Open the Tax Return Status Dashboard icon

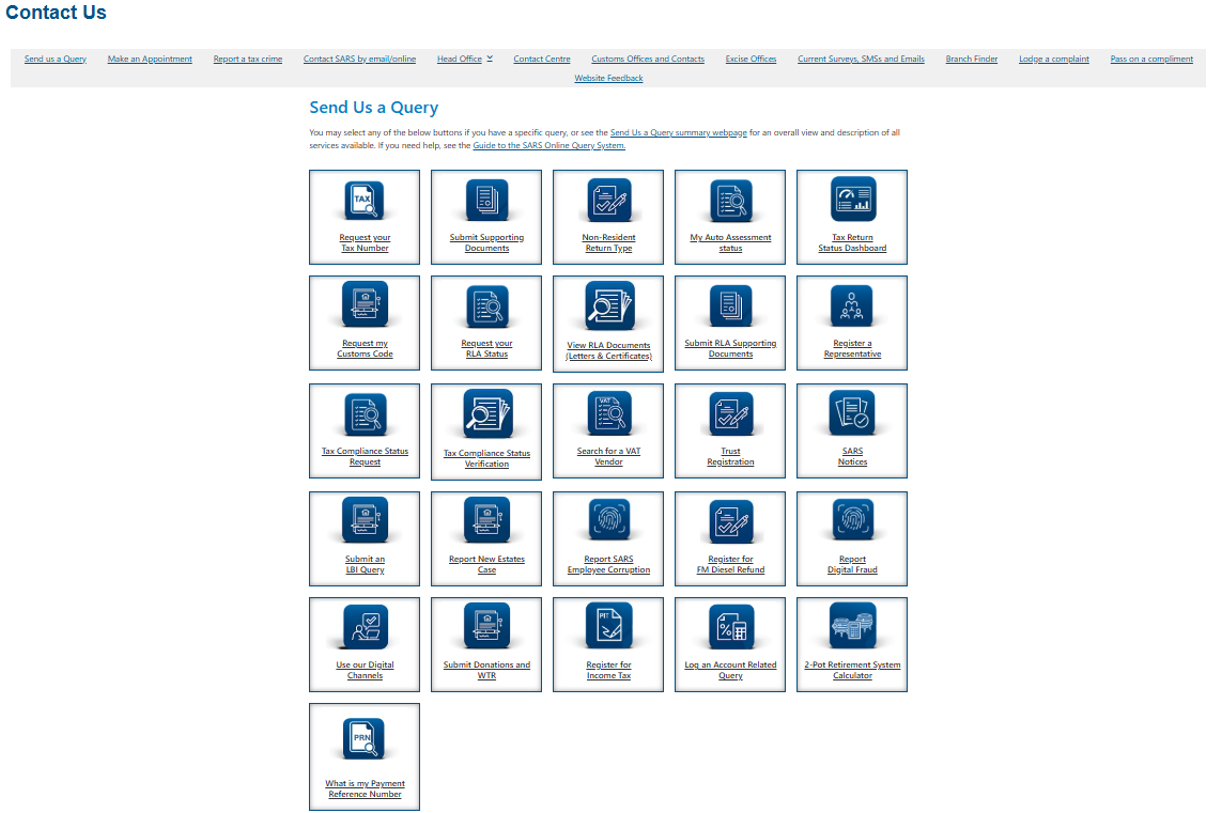[x=853, y=200]
